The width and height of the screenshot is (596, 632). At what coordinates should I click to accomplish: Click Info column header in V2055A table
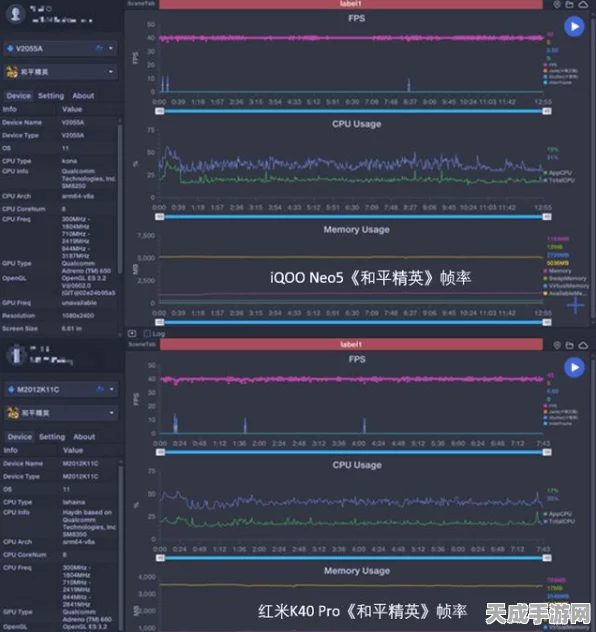pos(10,109)
